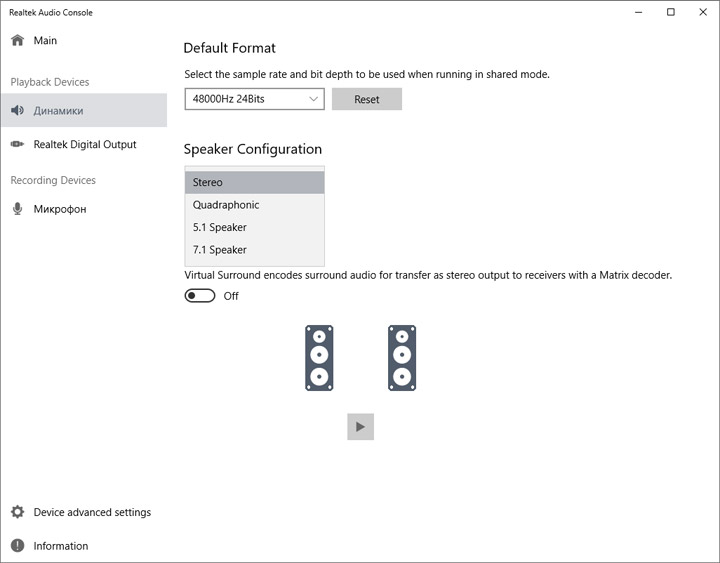
Task: Click the Realtek Digital Output connector icon
Action: point(17,145)
